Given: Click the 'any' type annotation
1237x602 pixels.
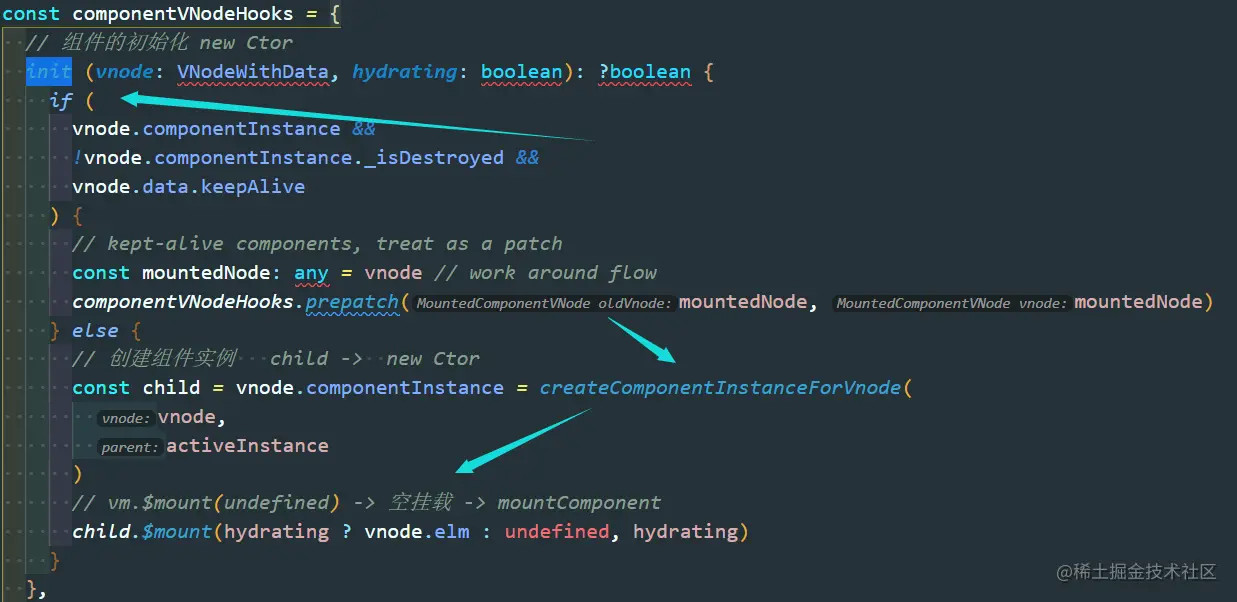Looking at the screenshot, I should point(311,273).
